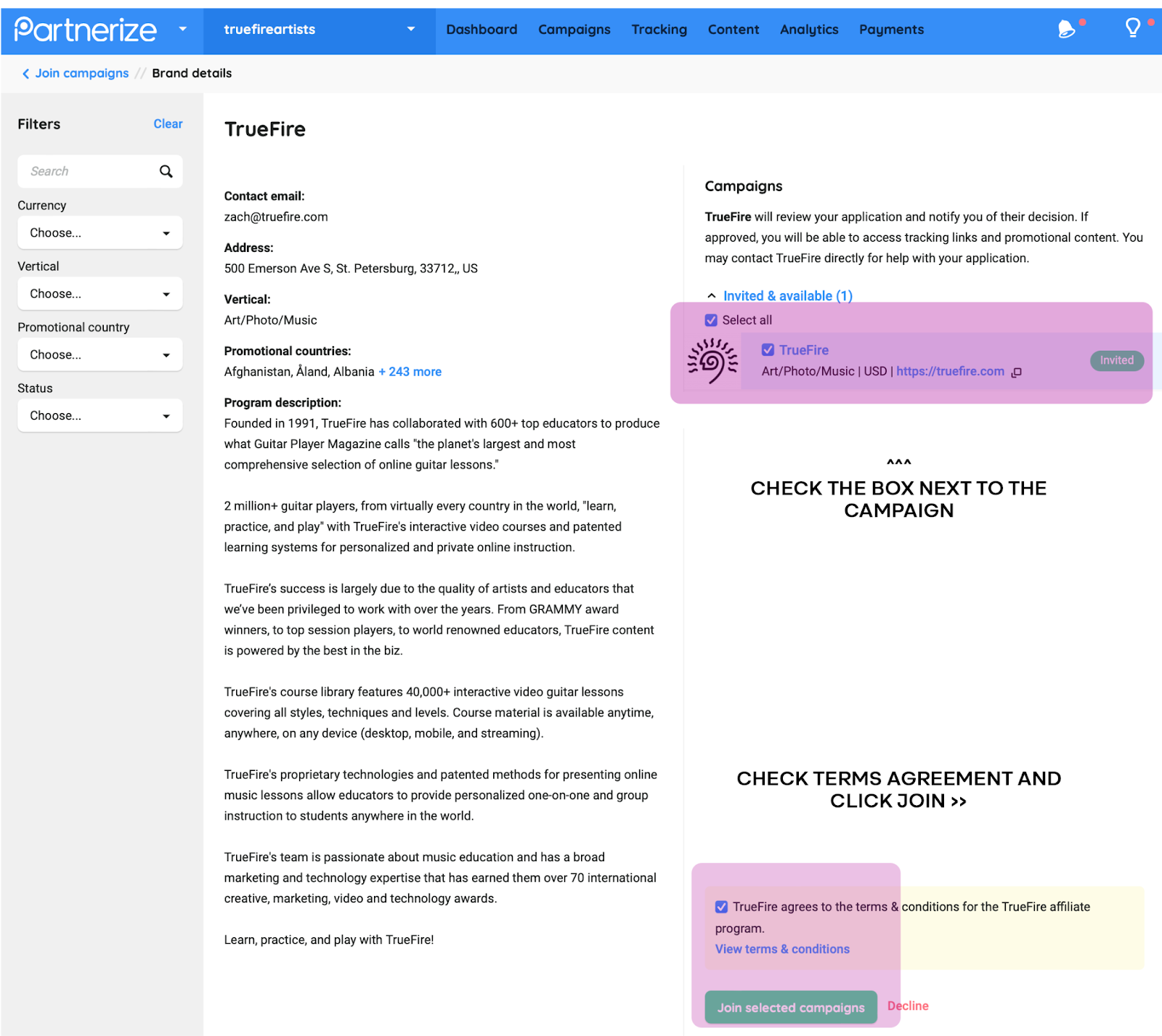Open the Analytics menu
This screenshot has height=1036, width=1162.
tap(809, 30)
